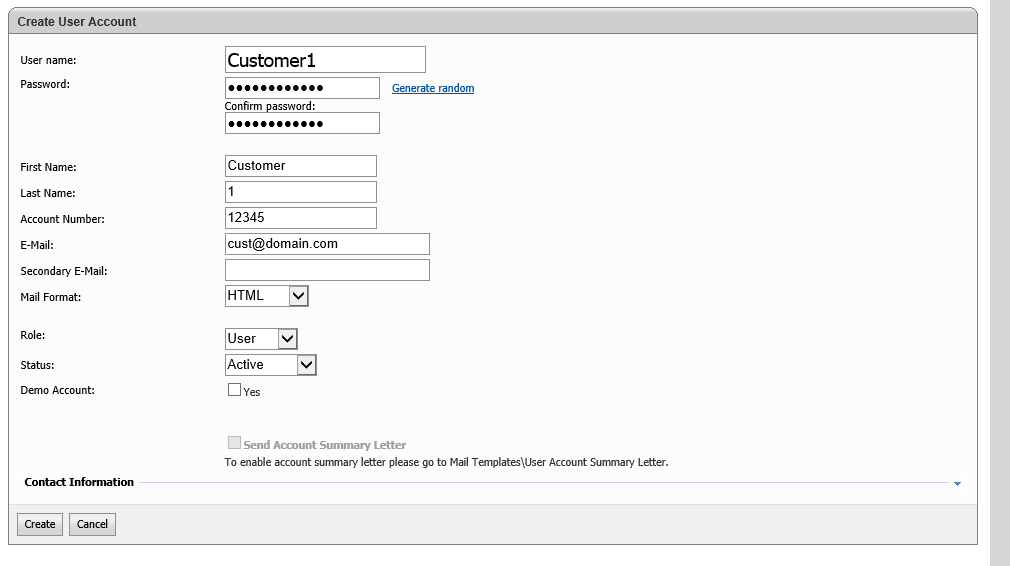Toggle the Demo Account Yes checkbox
The height and width of the screenshot is (566, 1010).
tap(234, 390)
